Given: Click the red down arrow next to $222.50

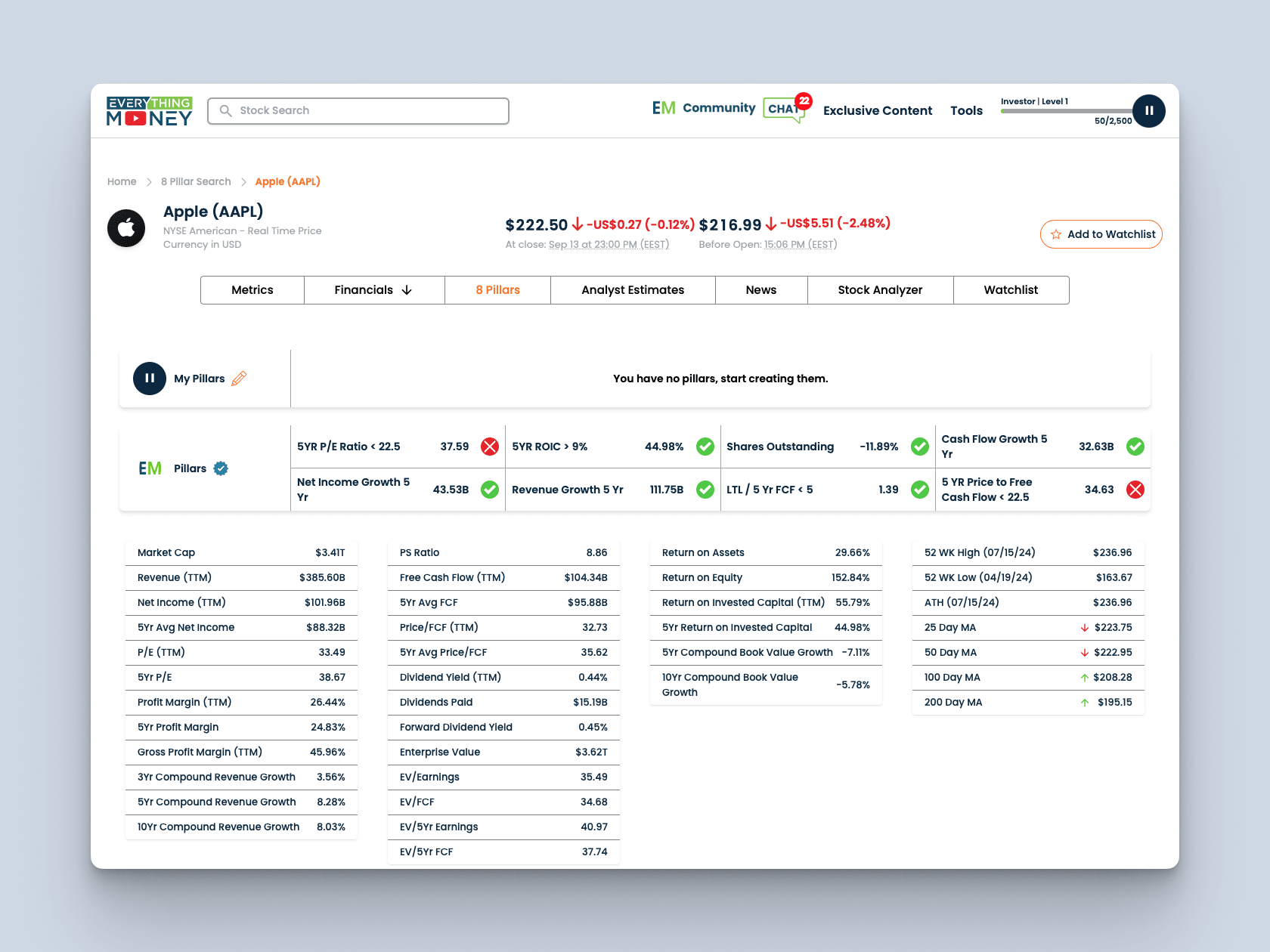Looking at the screenshot, I should (578, 224).
